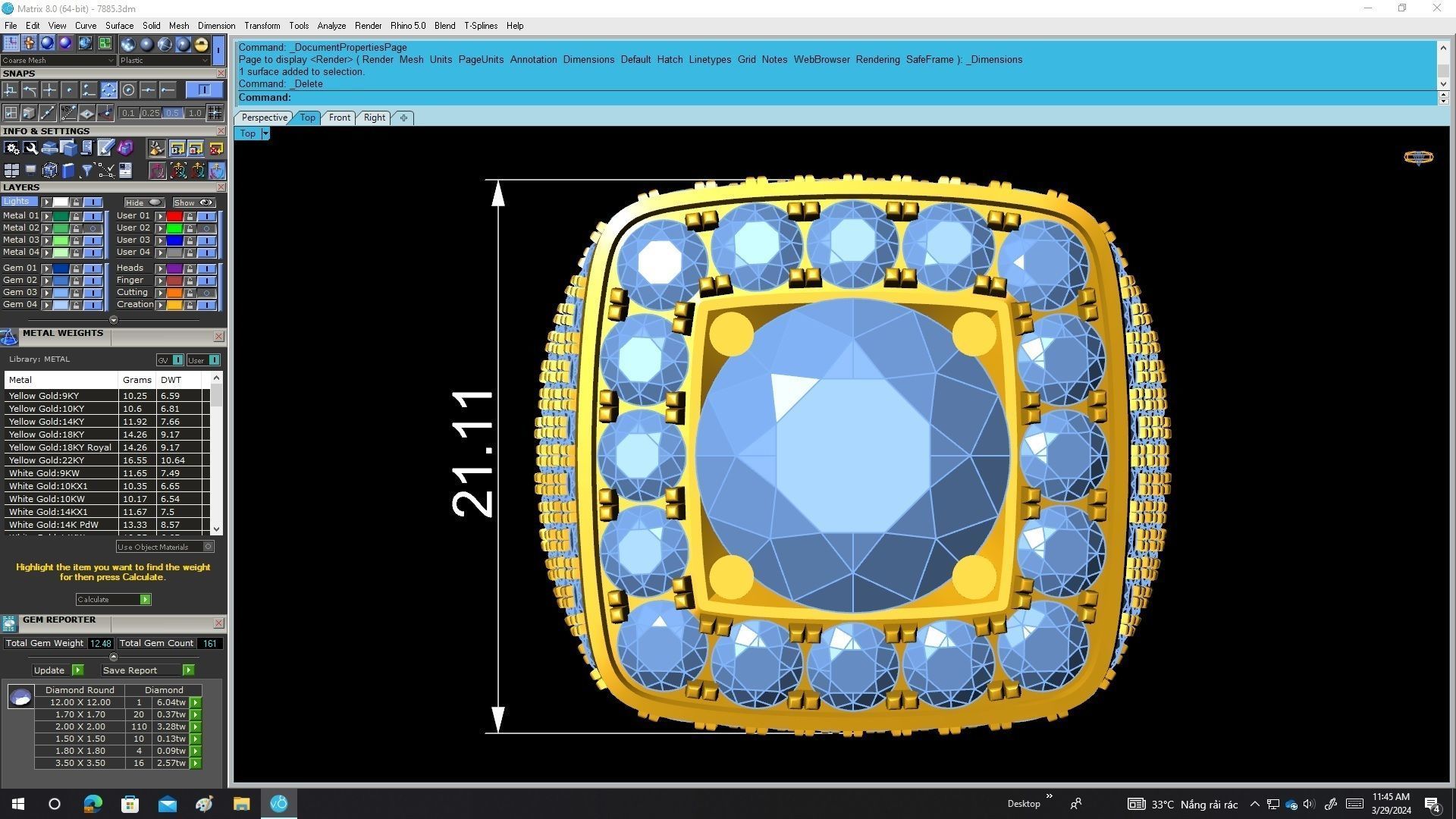Open the notes pencil icon in Info & Settings
The height and width of the screenshot is (819, 1456).
click(105, 149)
